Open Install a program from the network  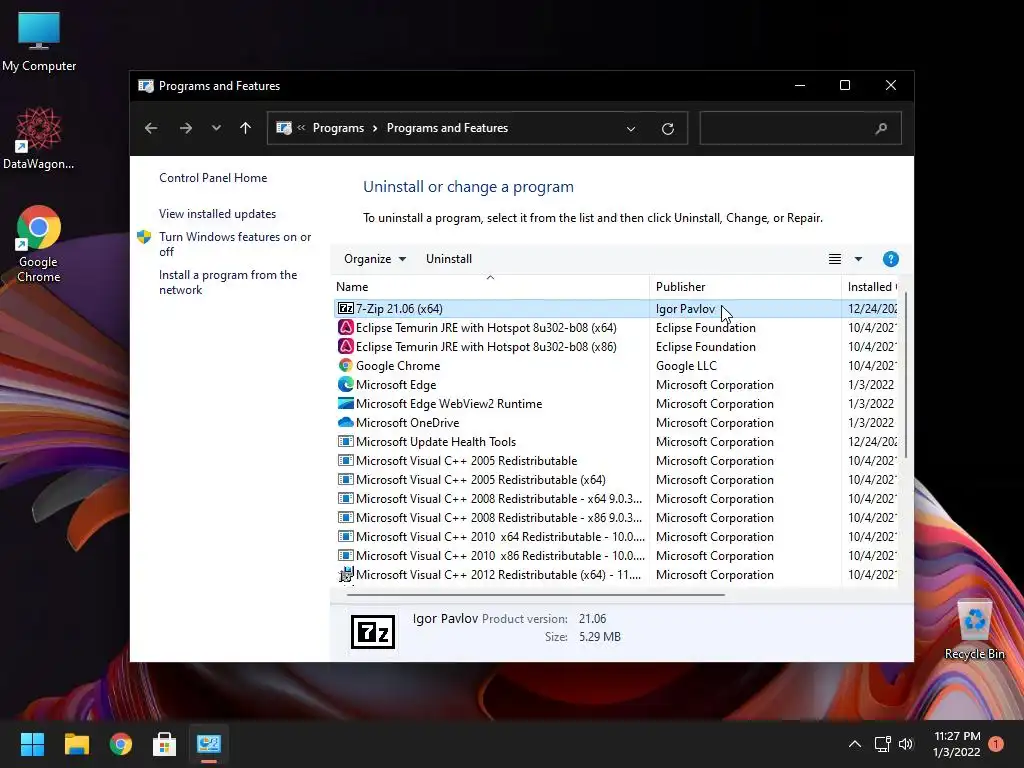point(228,282)
